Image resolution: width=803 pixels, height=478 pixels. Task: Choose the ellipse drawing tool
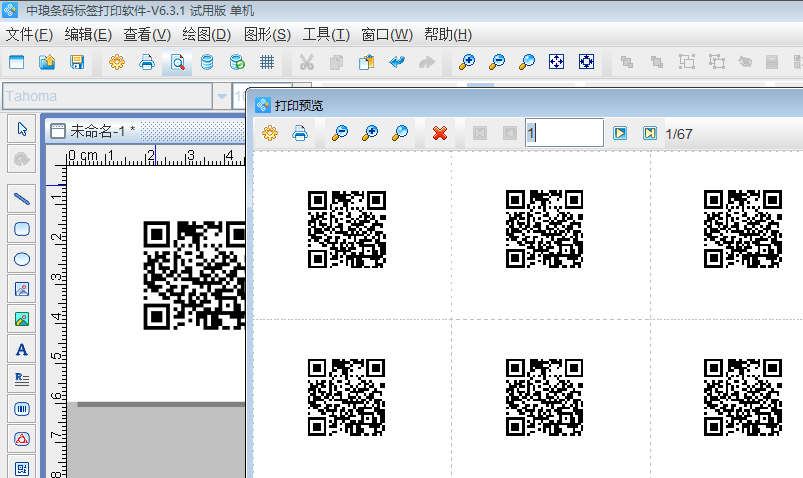[x=22, y=259]
